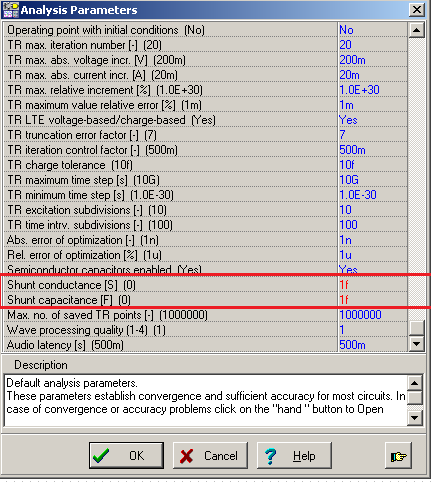Select TR LTE voltage-based/charge-based value Yes
Screen dimensions: 431x491
point(348,120)
